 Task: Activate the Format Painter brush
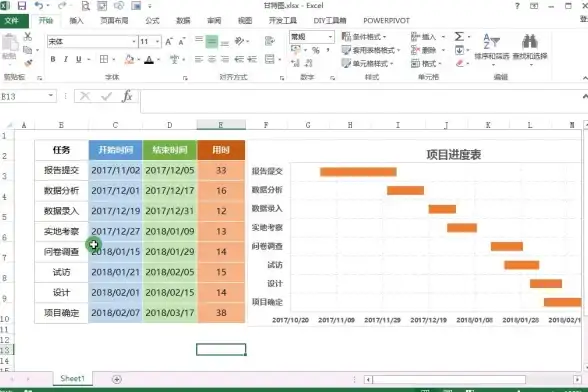28,63
